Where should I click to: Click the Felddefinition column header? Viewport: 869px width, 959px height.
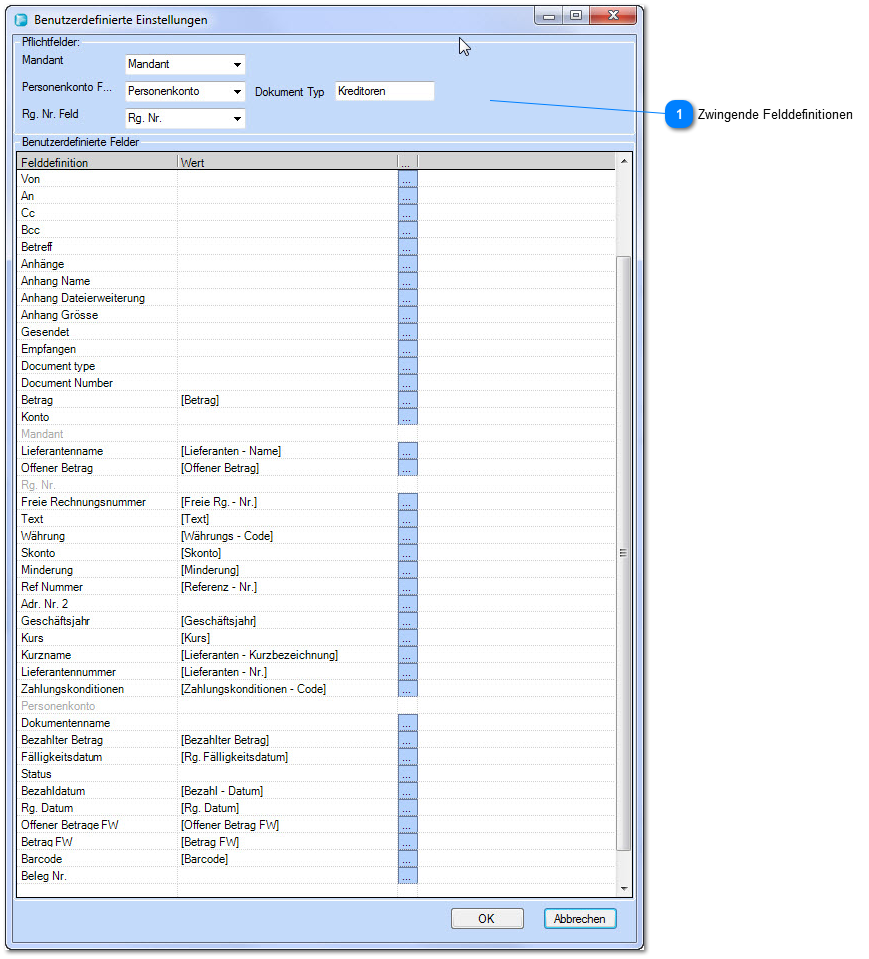tap(97, 162)
